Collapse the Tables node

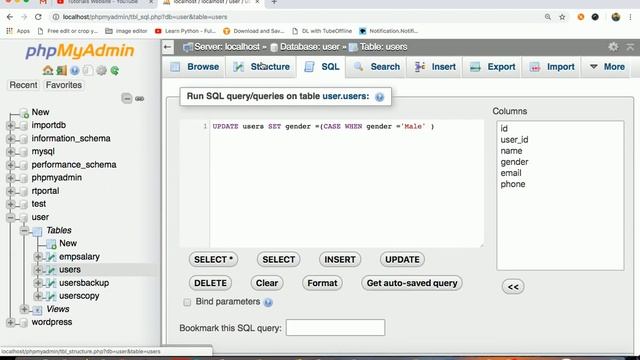tap(24, 231)
